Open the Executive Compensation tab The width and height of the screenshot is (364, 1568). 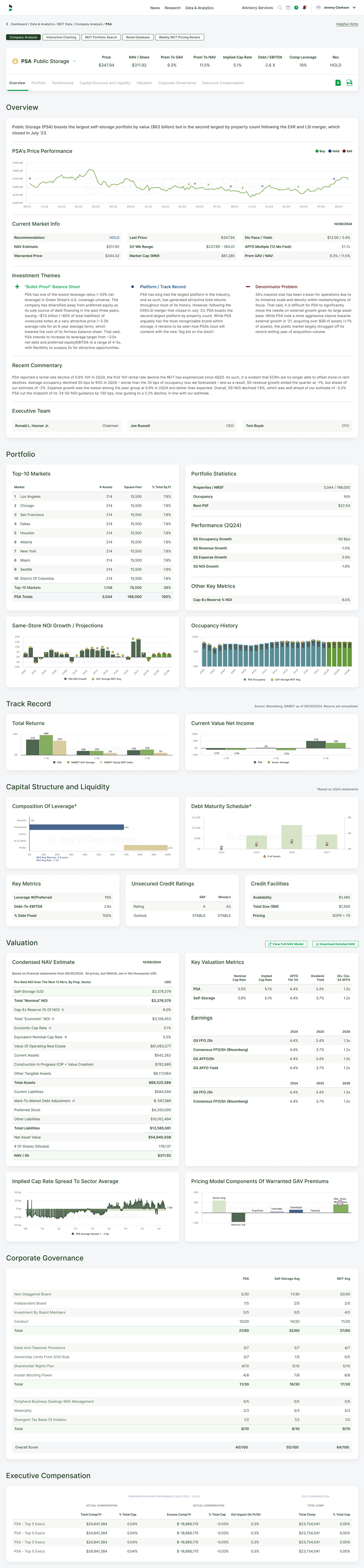click(223, 83)
